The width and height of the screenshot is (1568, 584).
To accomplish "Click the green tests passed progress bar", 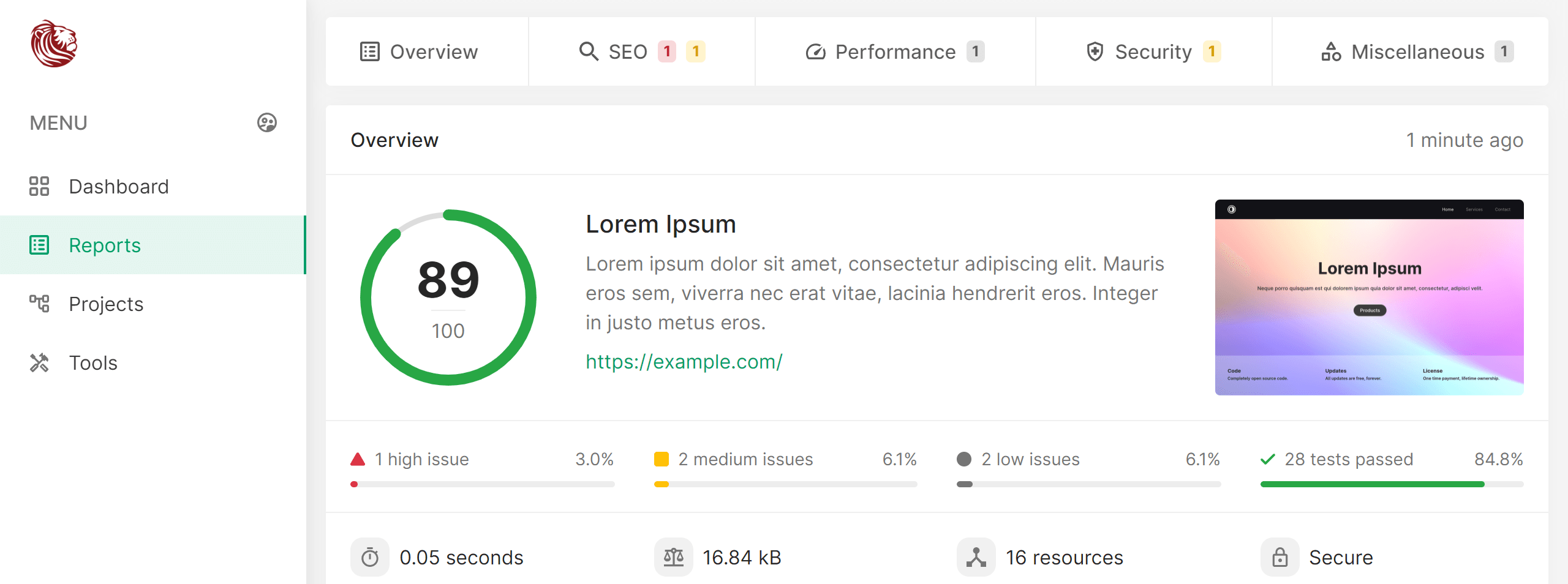I will (1372, 484).
